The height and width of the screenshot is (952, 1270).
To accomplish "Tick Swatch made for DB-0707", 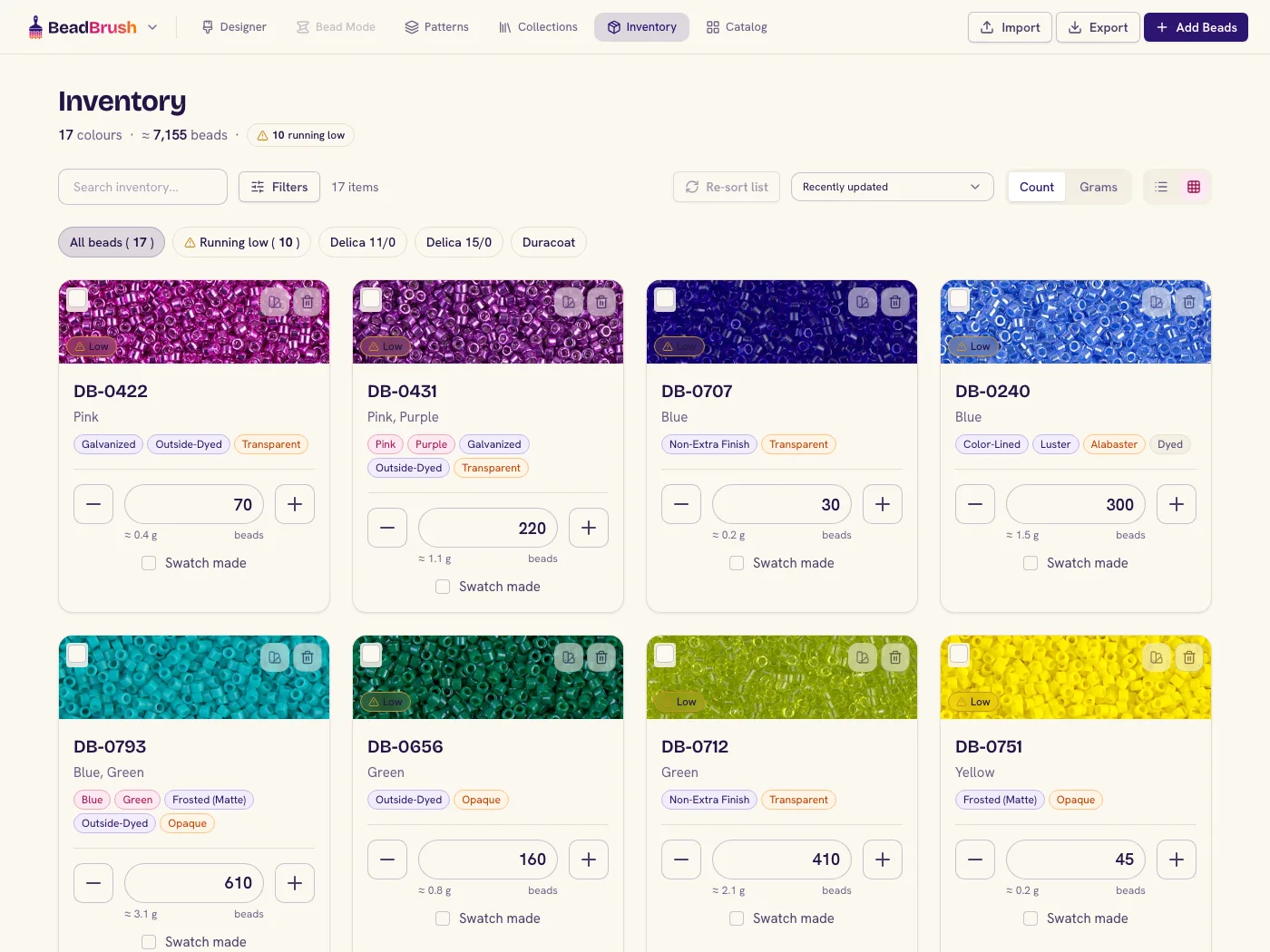I will click(x=737, y=563).
